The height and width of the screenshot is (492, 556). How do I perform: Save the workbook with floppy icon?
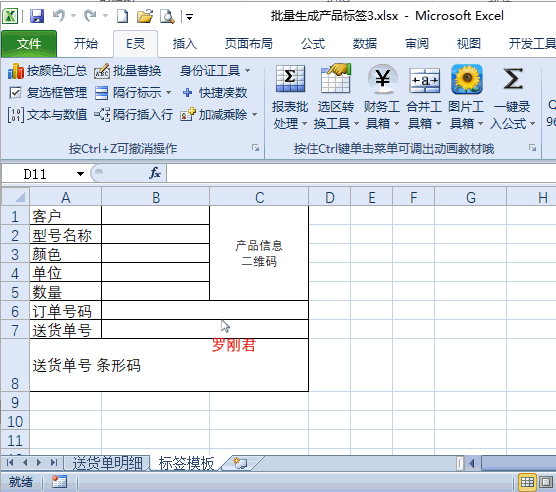pos(37,16)
